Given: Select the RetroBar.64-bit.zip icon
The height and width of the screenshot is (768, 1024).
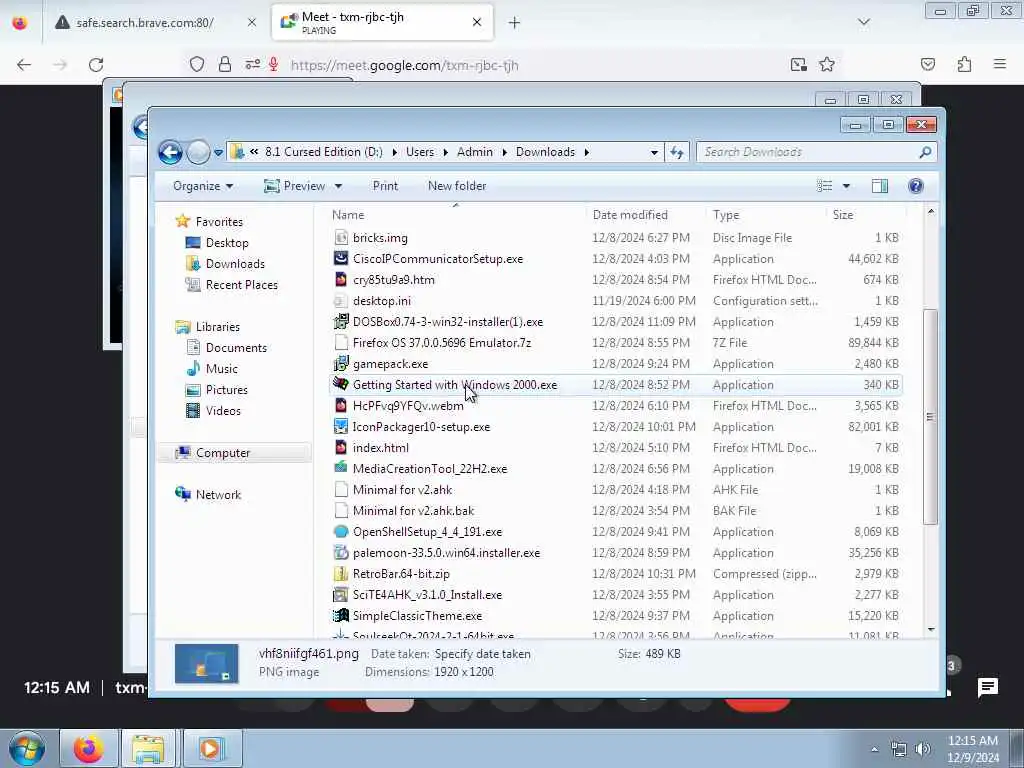Looking at the screenshot, I should (x=340, y=573).
